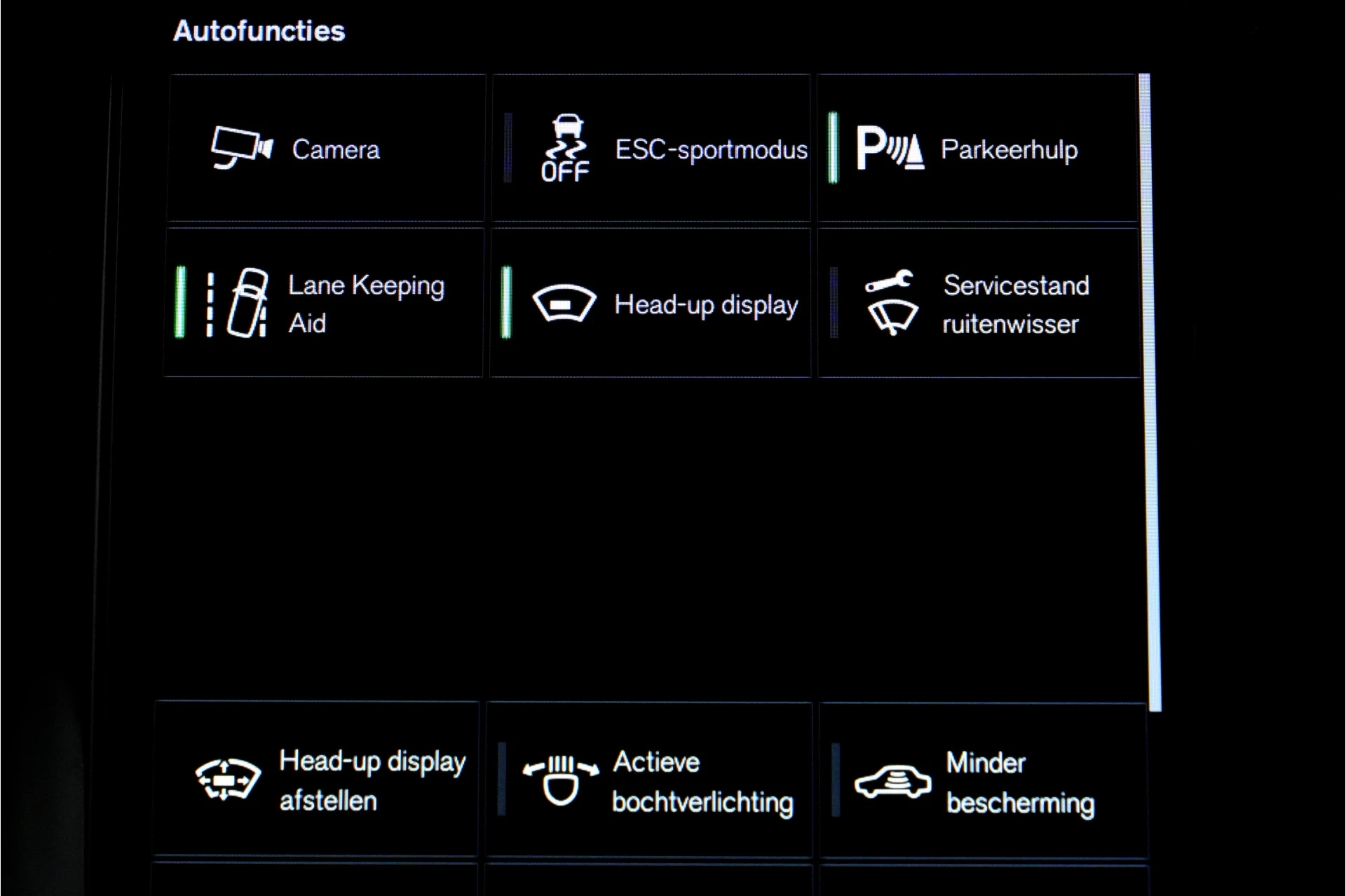
Task: Tap the Minder bescherming car alarm icon
Action: (x=892, y=781)
